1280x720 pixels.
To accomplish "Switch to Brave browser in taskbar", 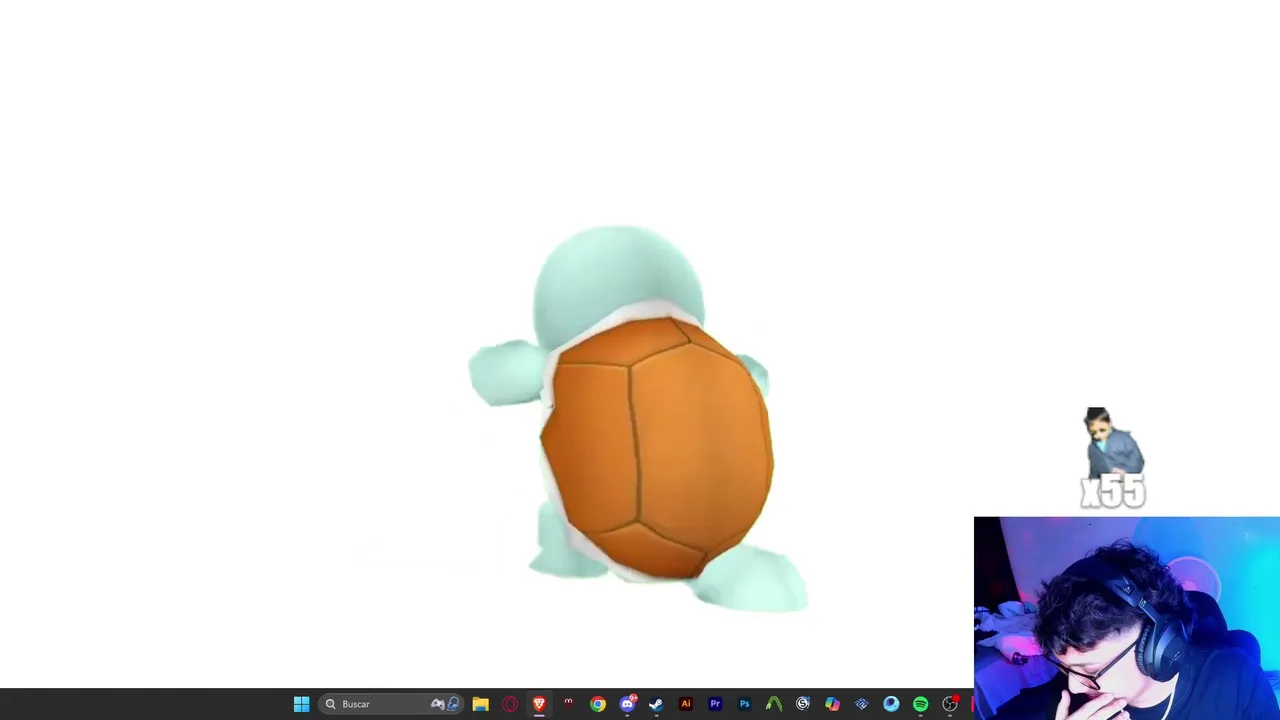I will [x=539, y=704].
